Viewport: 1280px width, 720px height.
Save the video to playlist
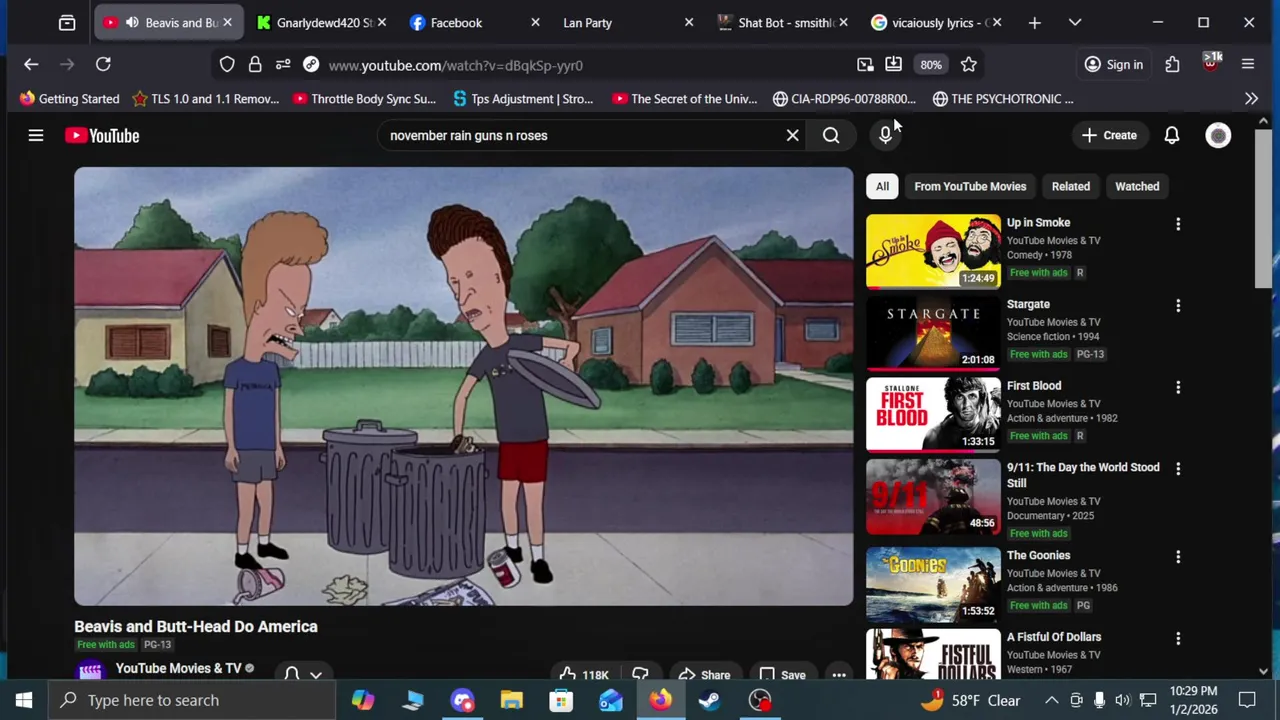782,674
